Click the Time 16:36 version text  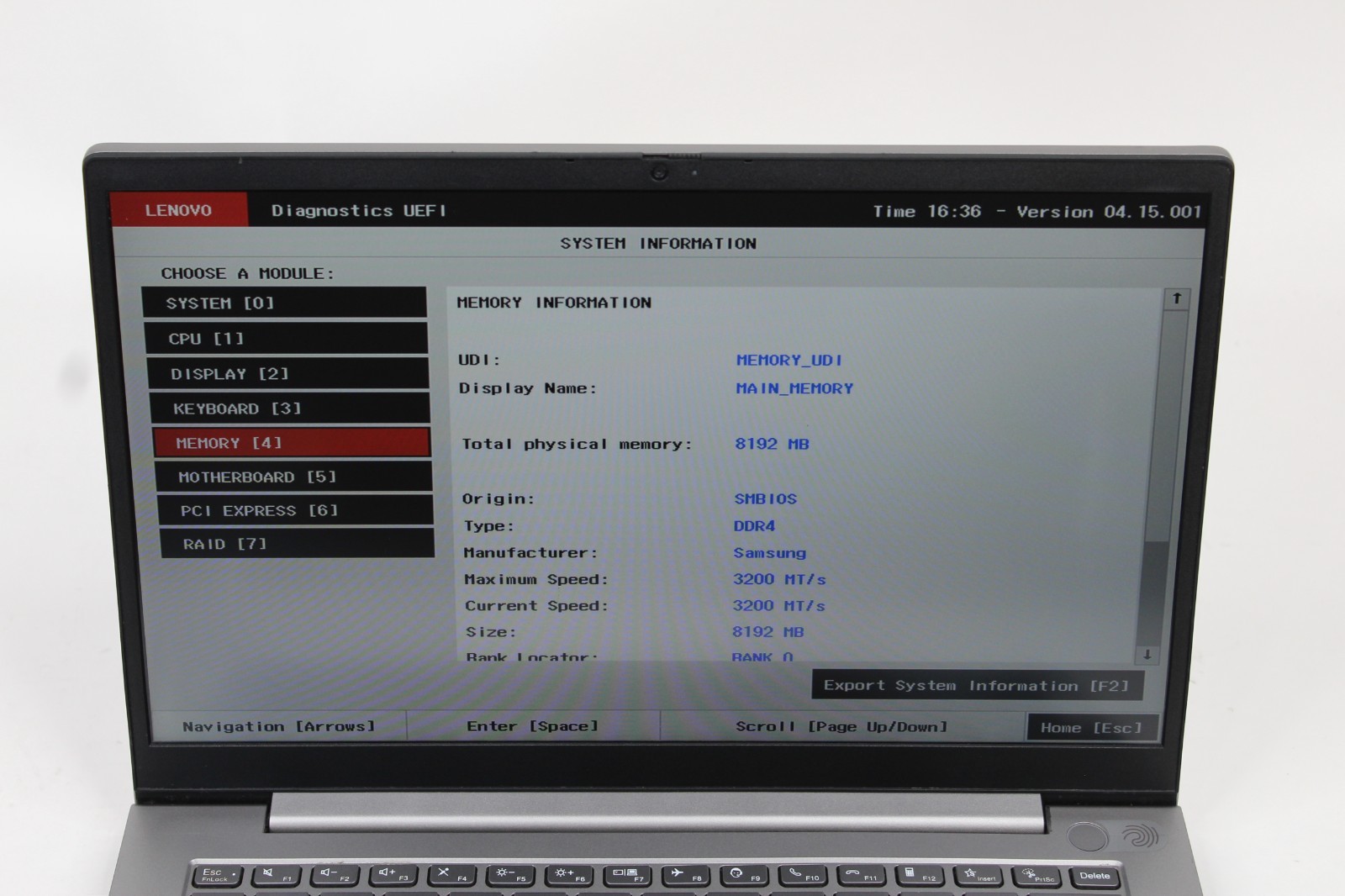(x=1036, y=212)
